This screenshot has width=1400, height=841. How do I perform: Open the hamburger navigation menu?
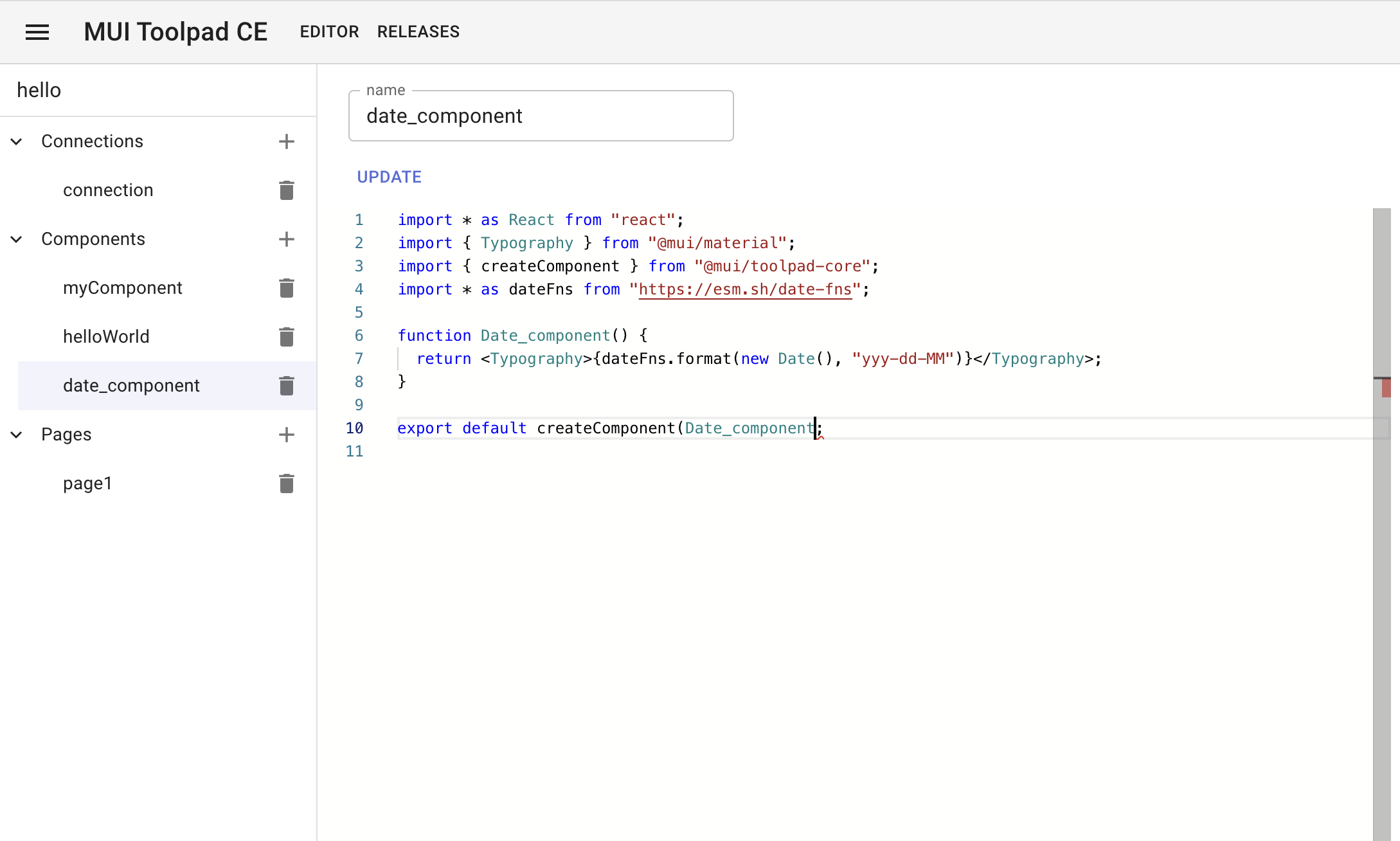click(37, 32)
